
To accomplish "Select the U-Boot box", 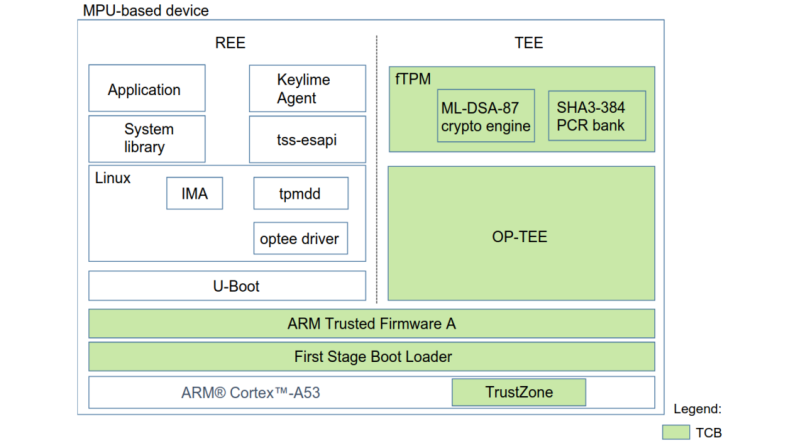I will pyautogui.click(x=227, y=286).
